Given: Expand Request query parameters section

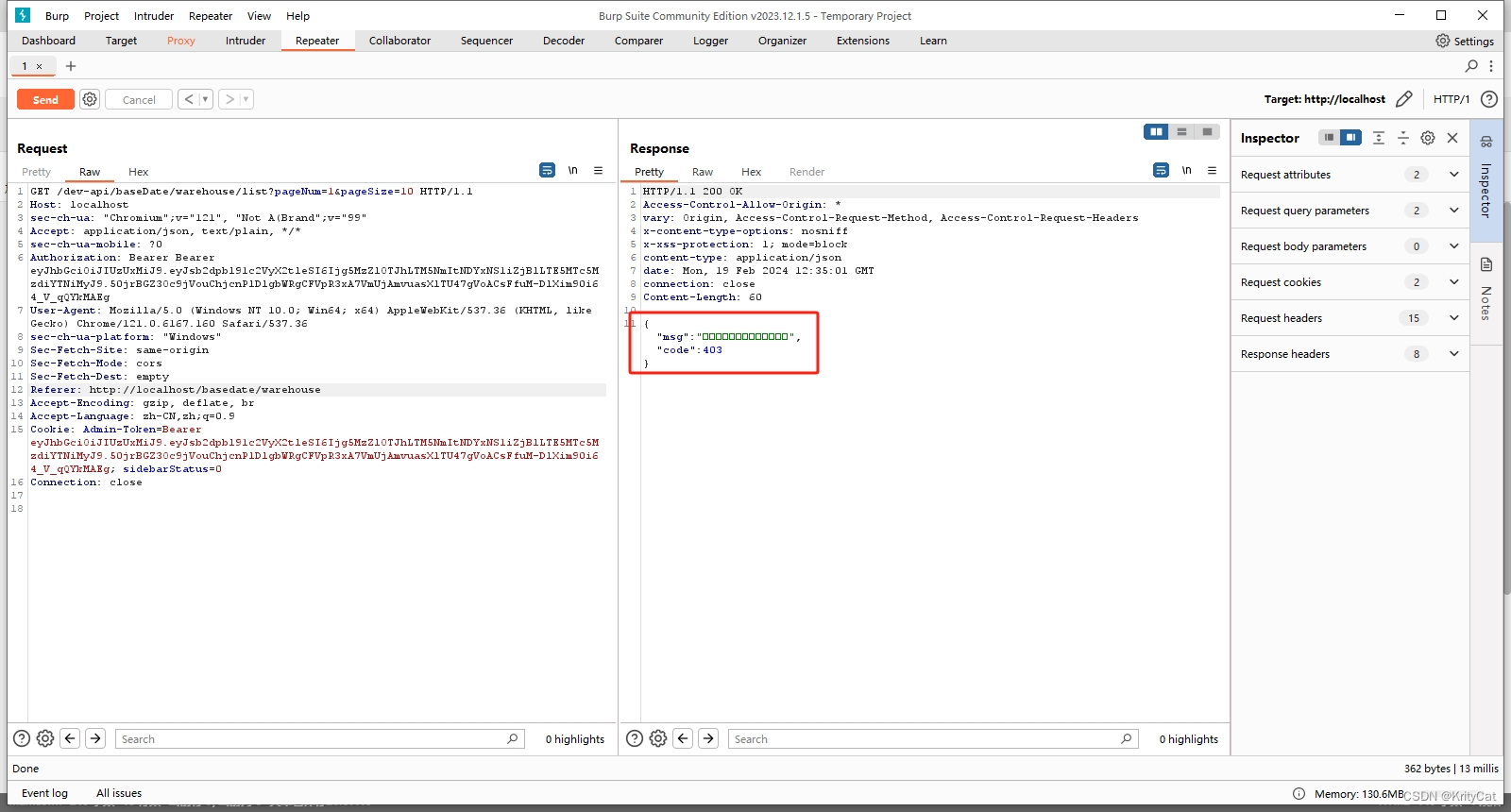Looking at the screenshot, I should [1453, 211].
